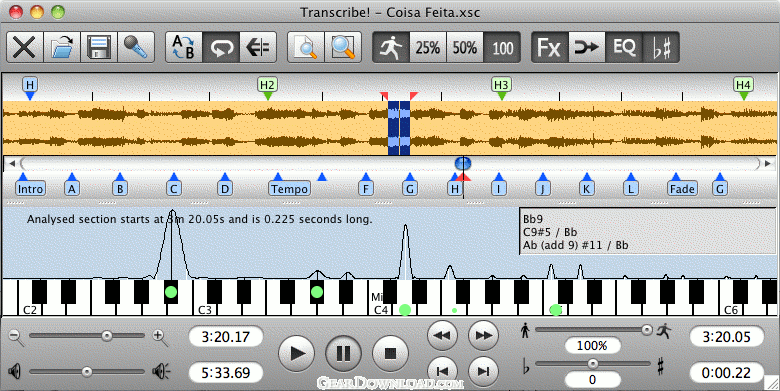Click the Tempo marker

click(290, 189)
